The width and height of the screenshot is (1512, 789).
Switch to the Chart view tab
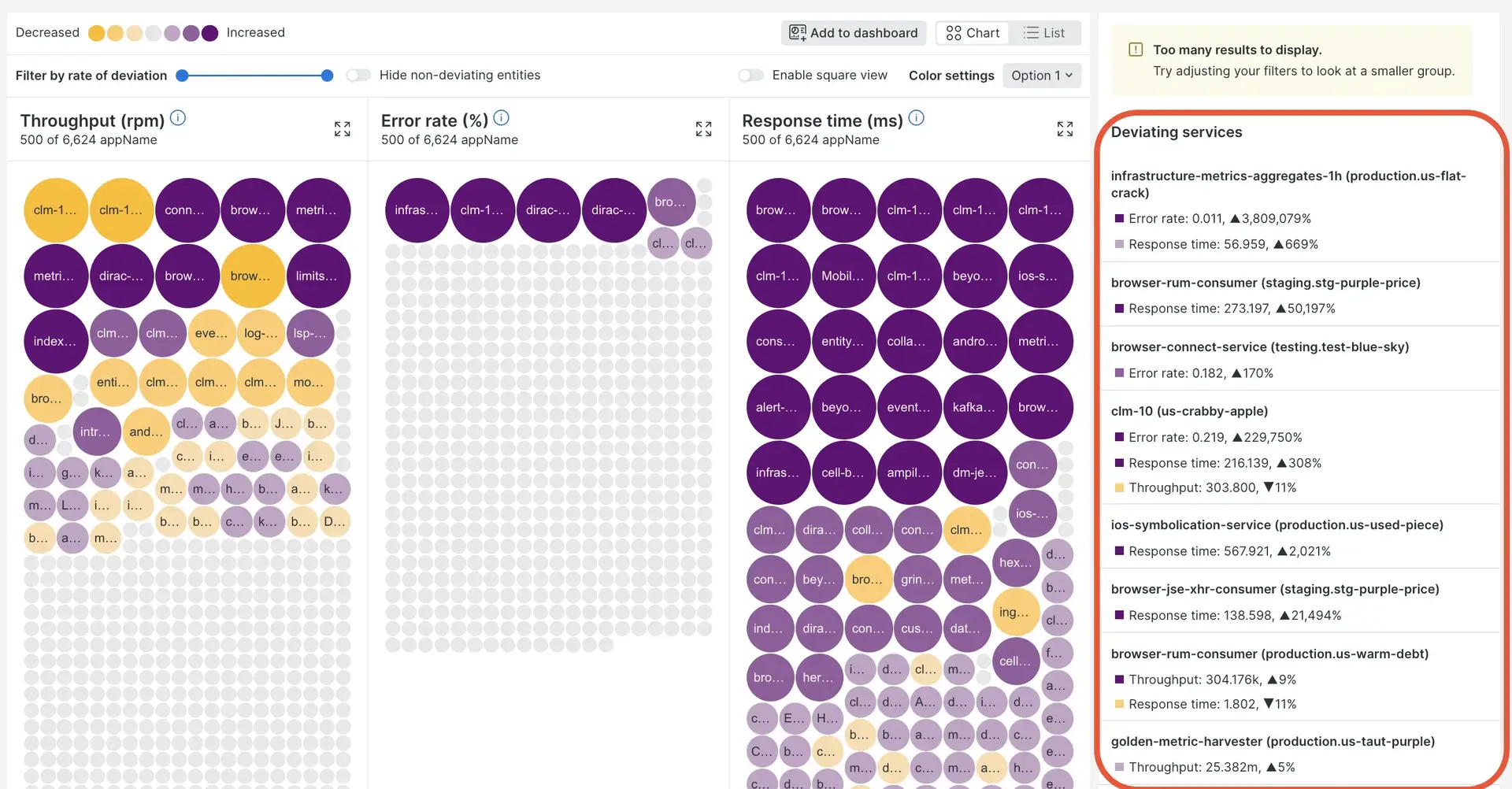pos(973,33)
